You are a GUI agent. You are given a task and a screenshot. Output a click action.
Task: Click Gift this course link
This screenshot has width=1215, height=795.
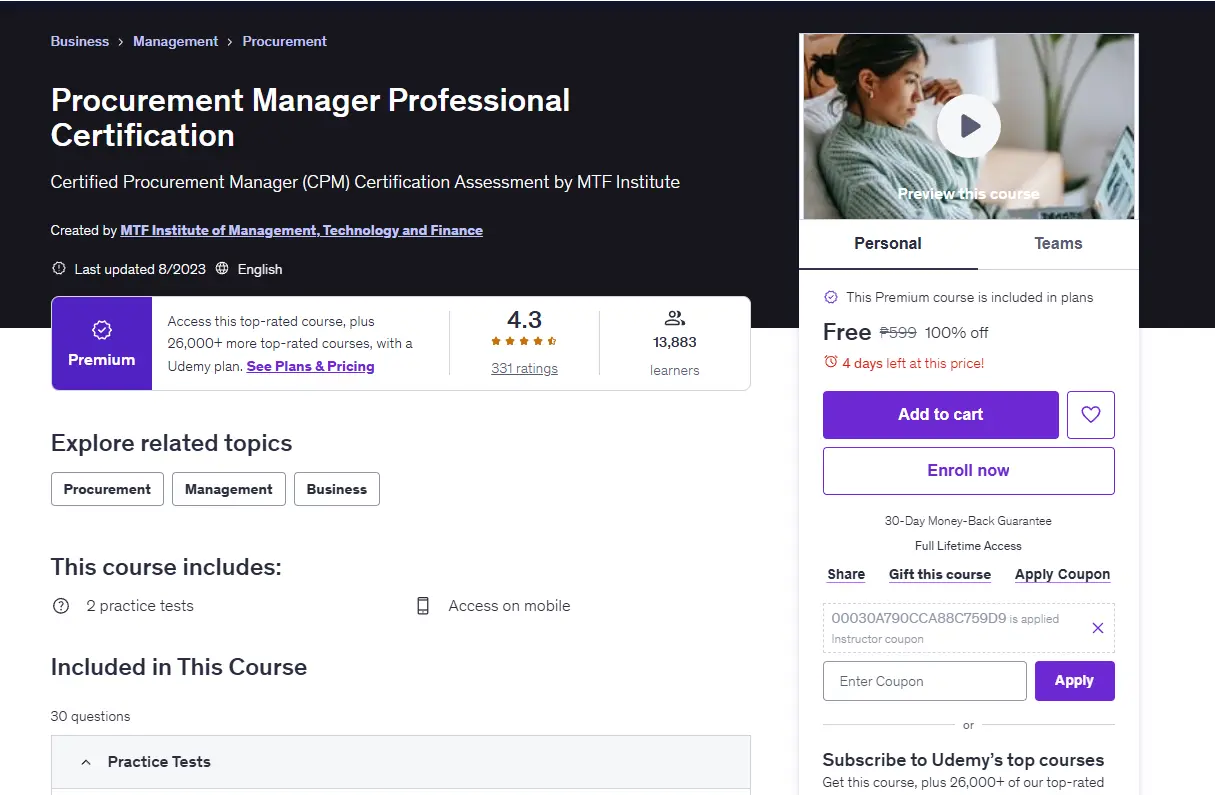tap(940, 575)
